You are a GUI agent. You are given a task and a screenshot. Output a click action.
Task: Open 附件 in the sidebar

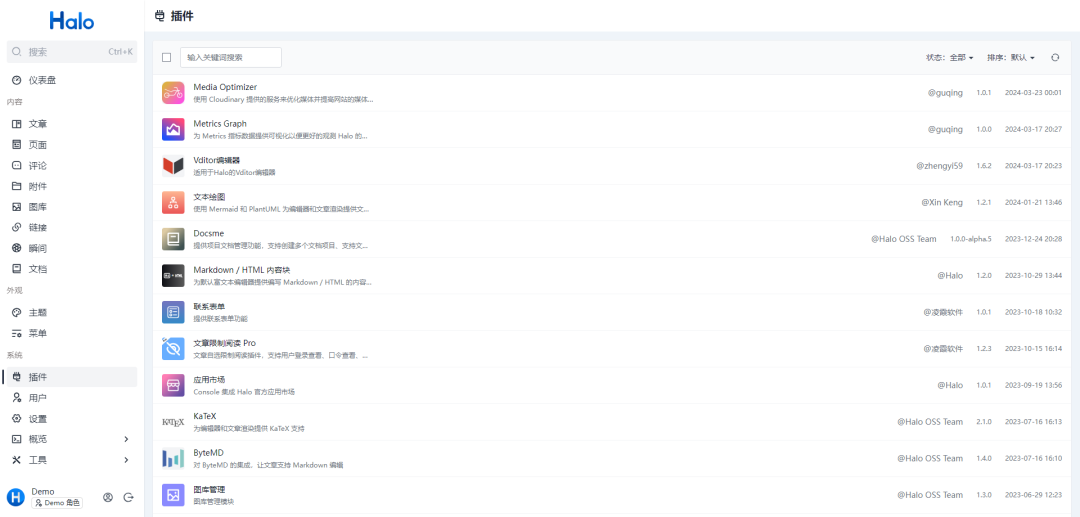[x=72, y=186]
